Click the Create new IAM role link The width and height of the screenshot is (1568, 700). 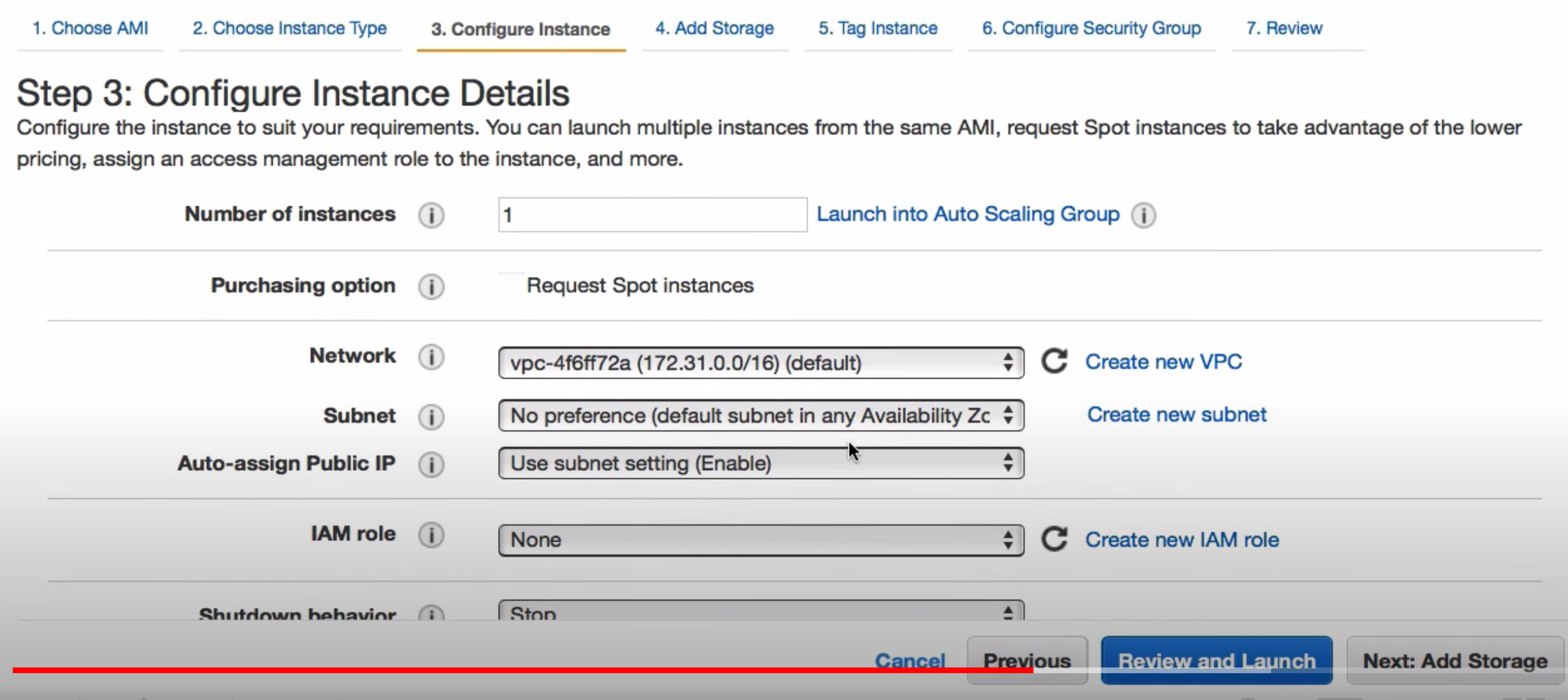tap(1182, 540)
